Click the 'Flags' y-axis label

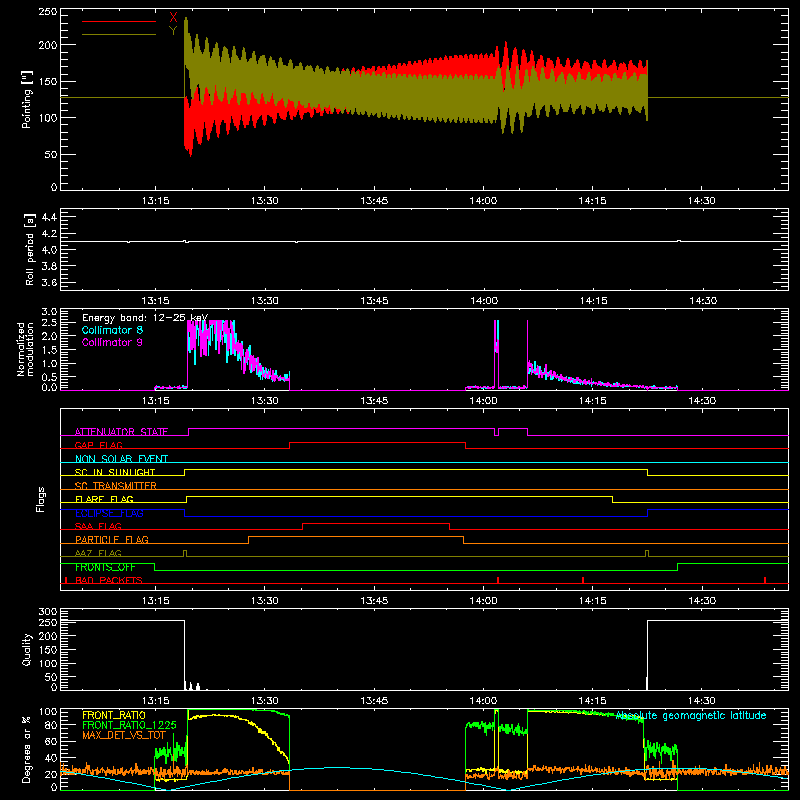(x=41, y=499)
